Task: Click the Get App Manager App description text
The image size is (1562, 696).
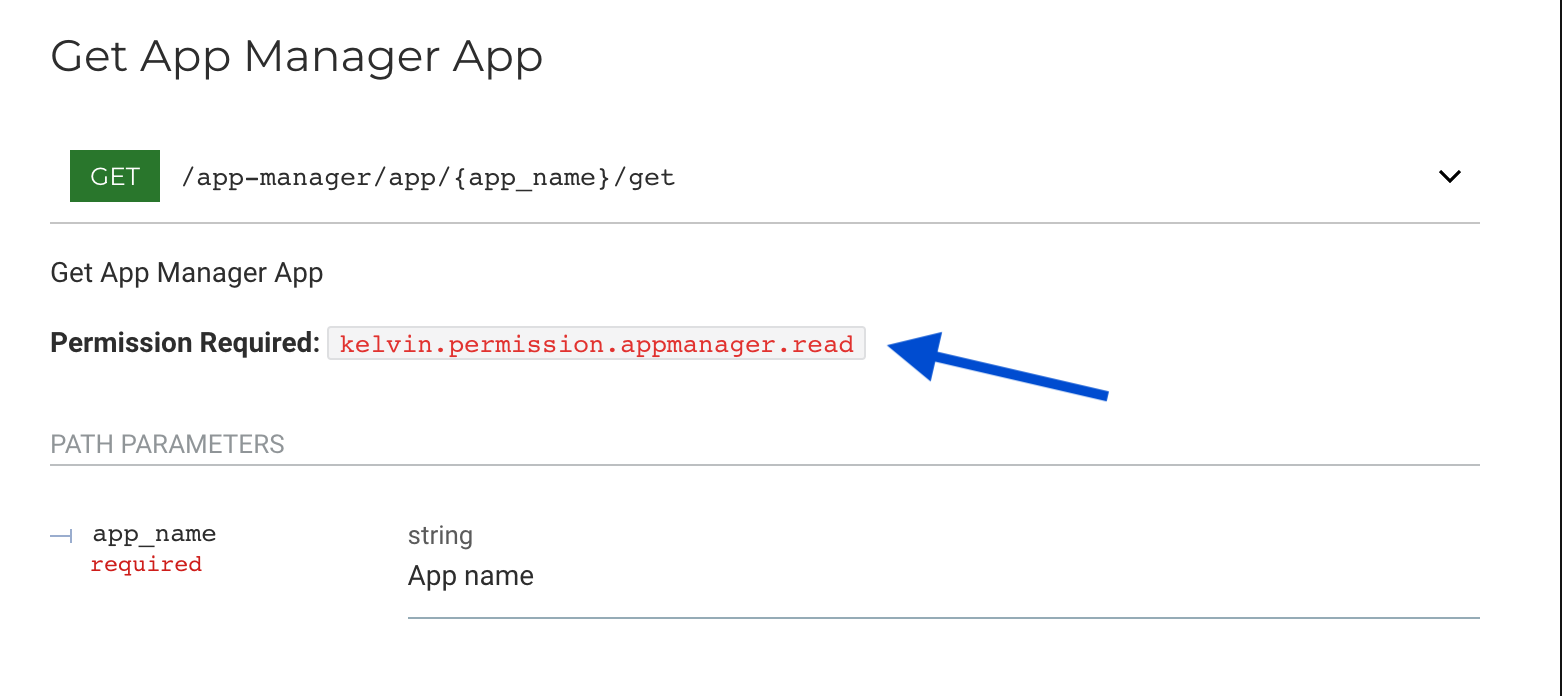Action: tap(186, 272)
